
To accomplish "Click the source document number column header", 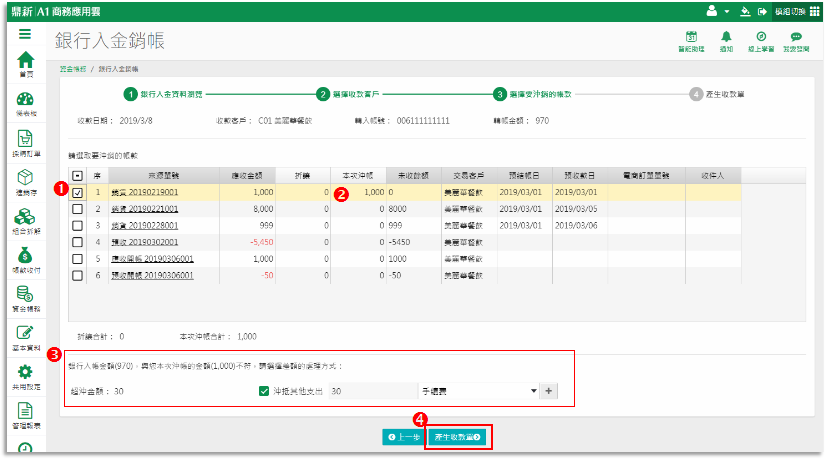I will point(164,176).
